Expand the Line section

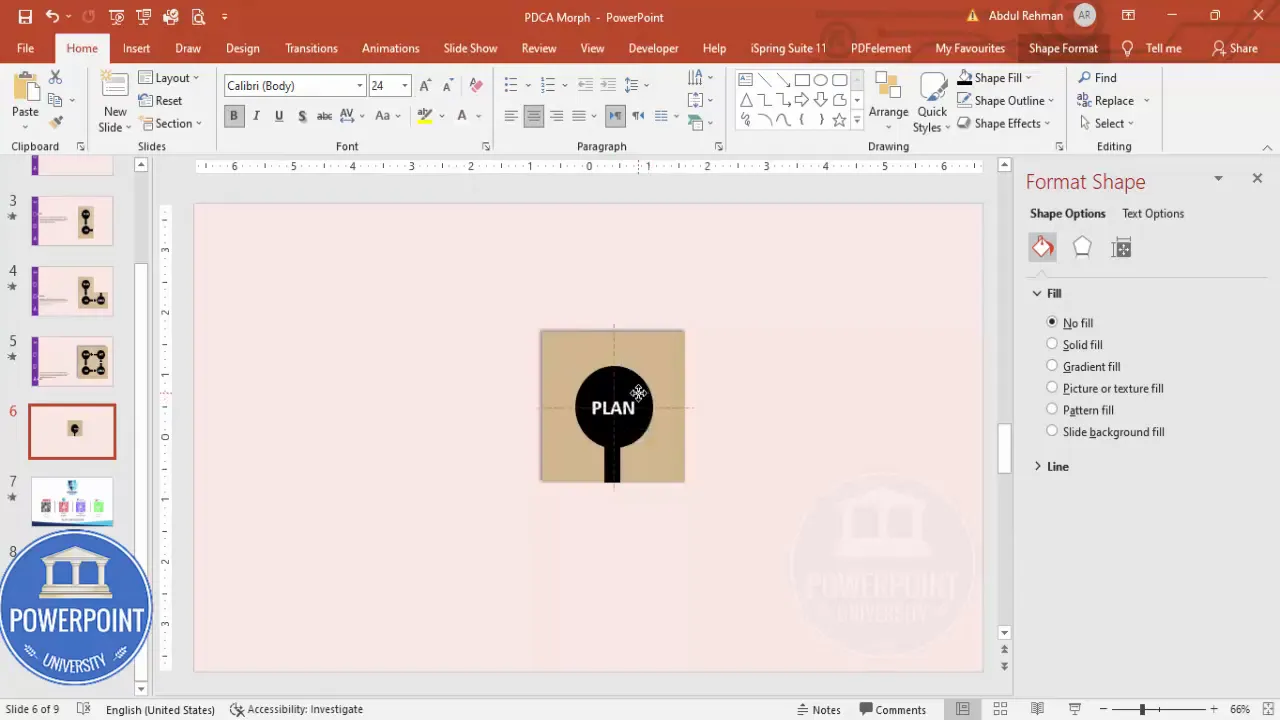(1038, 467)
